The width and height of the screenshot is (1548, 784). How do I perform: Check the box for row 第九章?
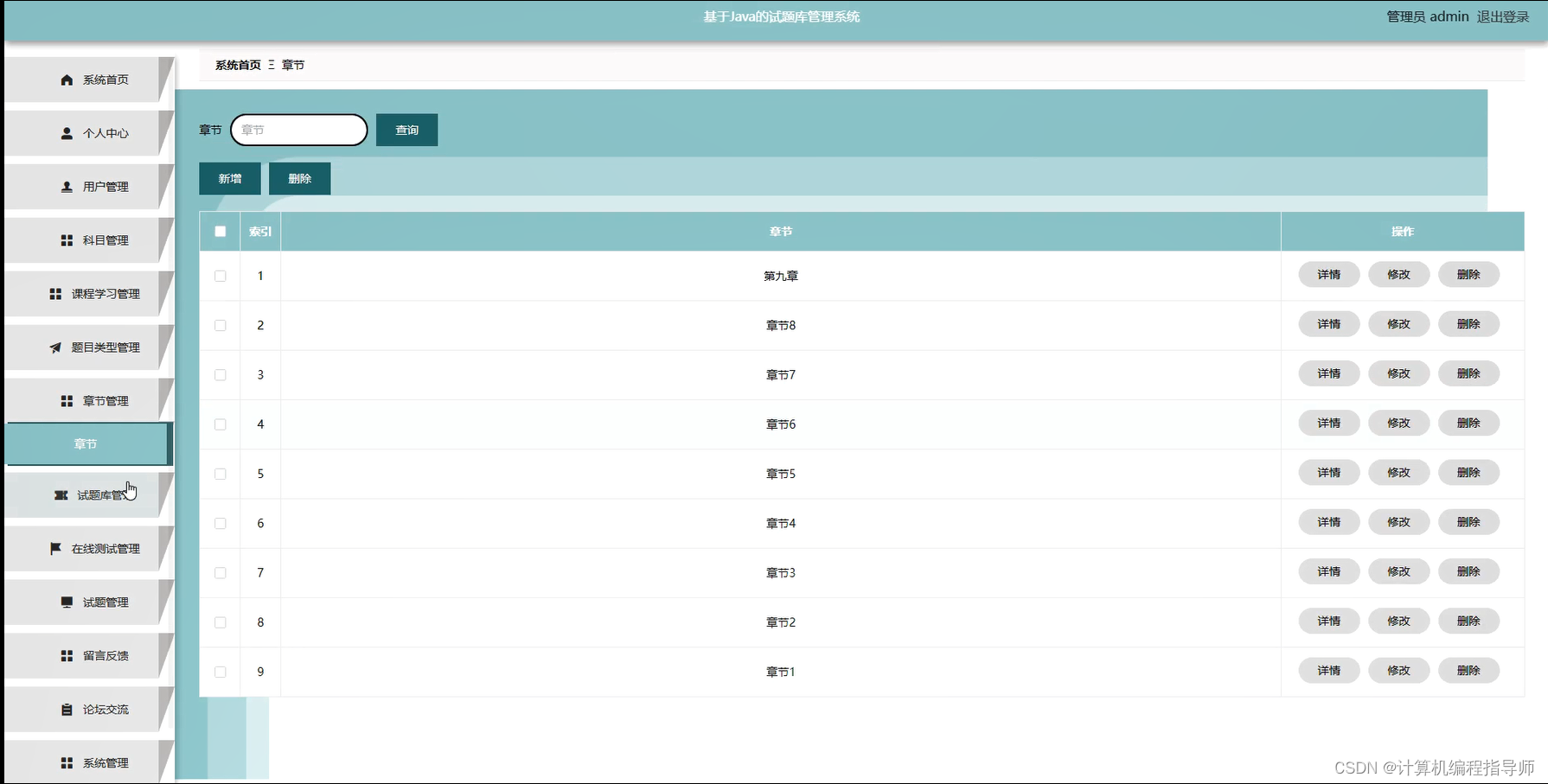click(221, 276)
